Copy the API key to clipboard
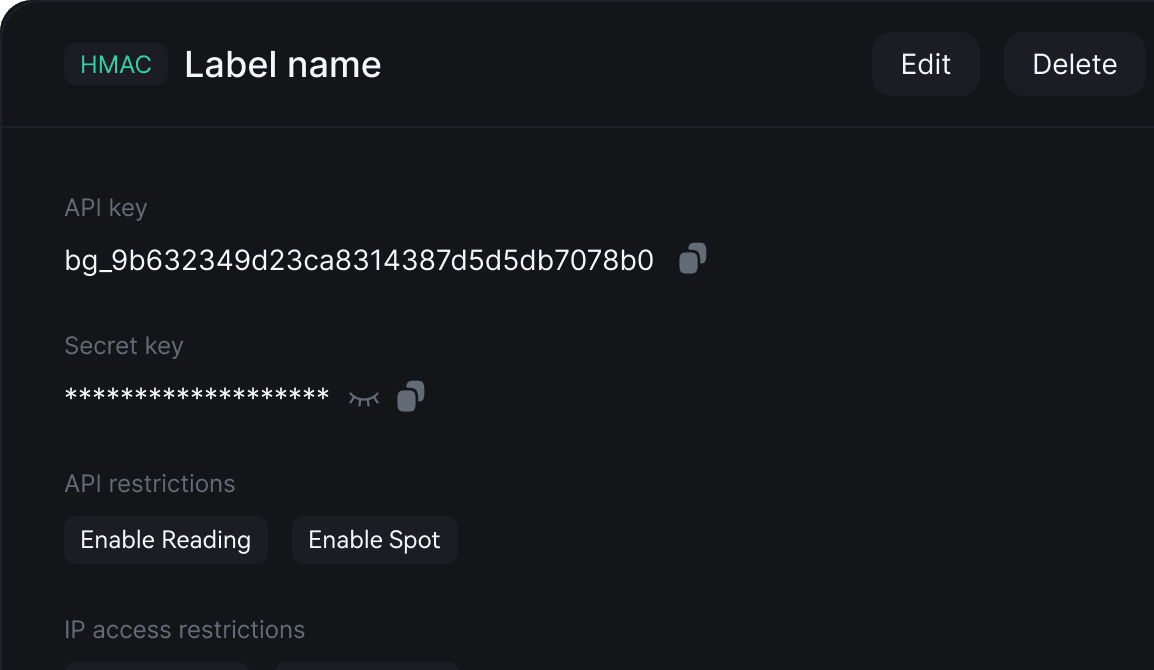The width and height of the screenshot is (1154, 670). (x=693, y=259)
